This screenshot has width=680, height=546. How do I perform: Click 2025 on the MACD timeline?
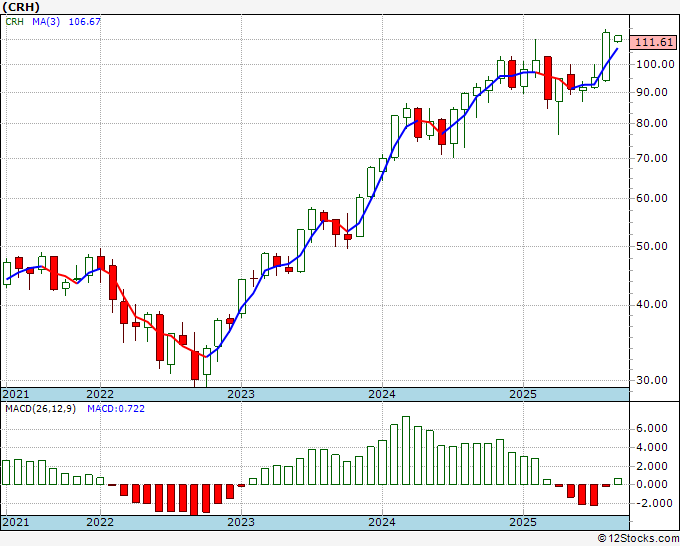(x=523, y=522)
